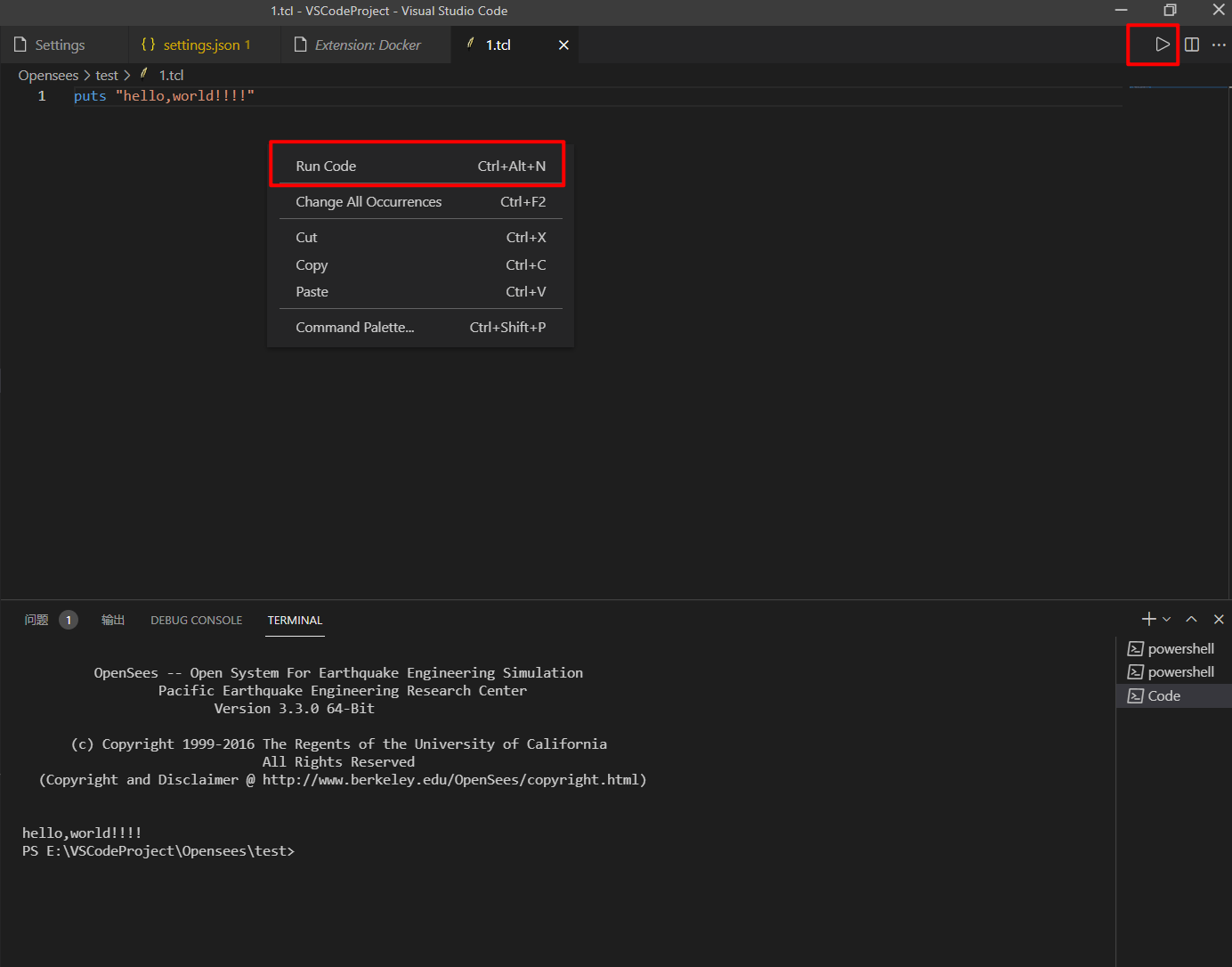Click the puts keyword in line 1
Viewport: 1232px width, 967px height.
pos(90,95)
